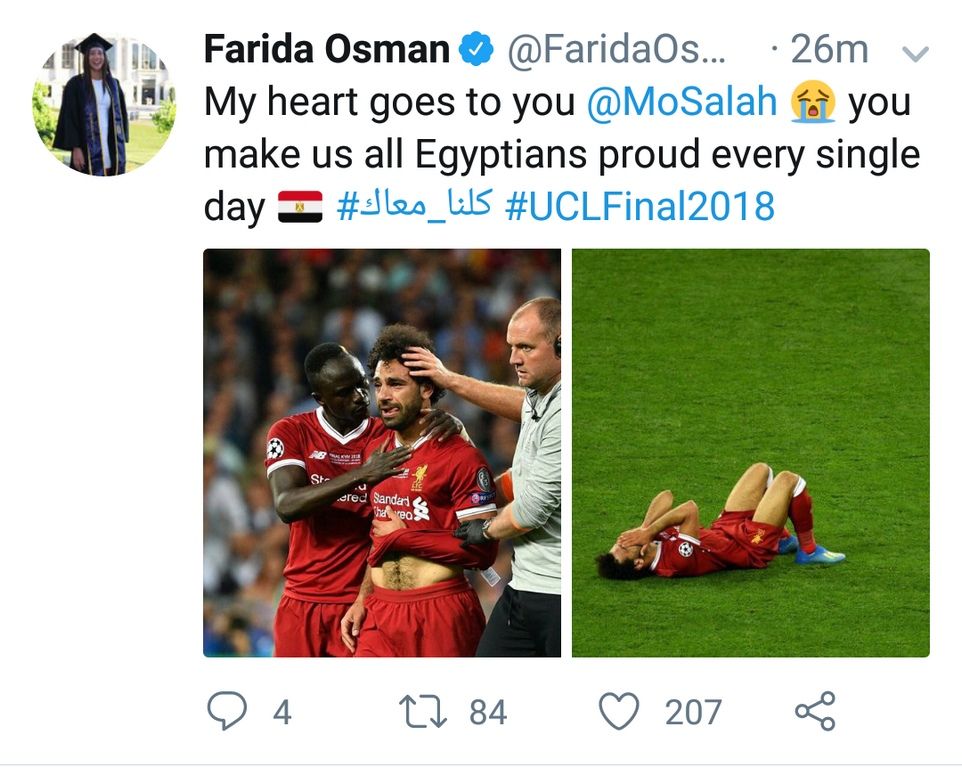Open the Arabic hashtag link

coord(414,207)
